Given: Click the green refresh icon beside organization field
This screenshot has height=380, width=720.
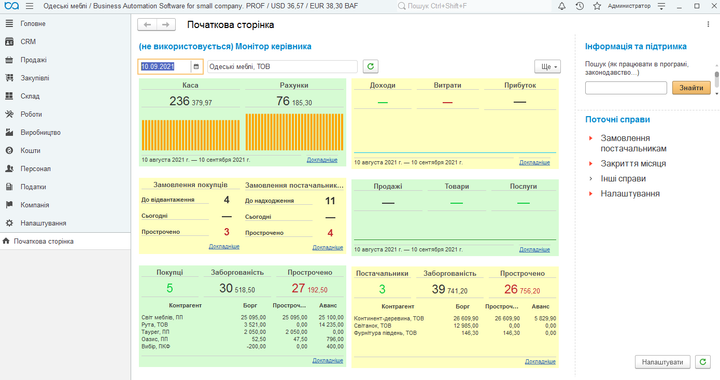Looking at the screenshot, I should [x=371, y=67].
